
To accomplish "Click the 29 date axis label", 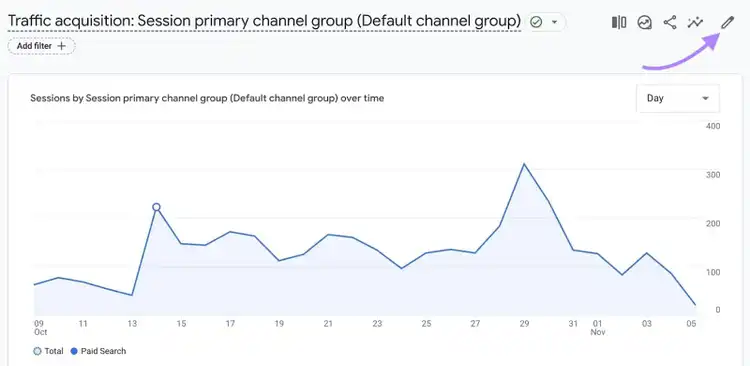I will [524, 324].
